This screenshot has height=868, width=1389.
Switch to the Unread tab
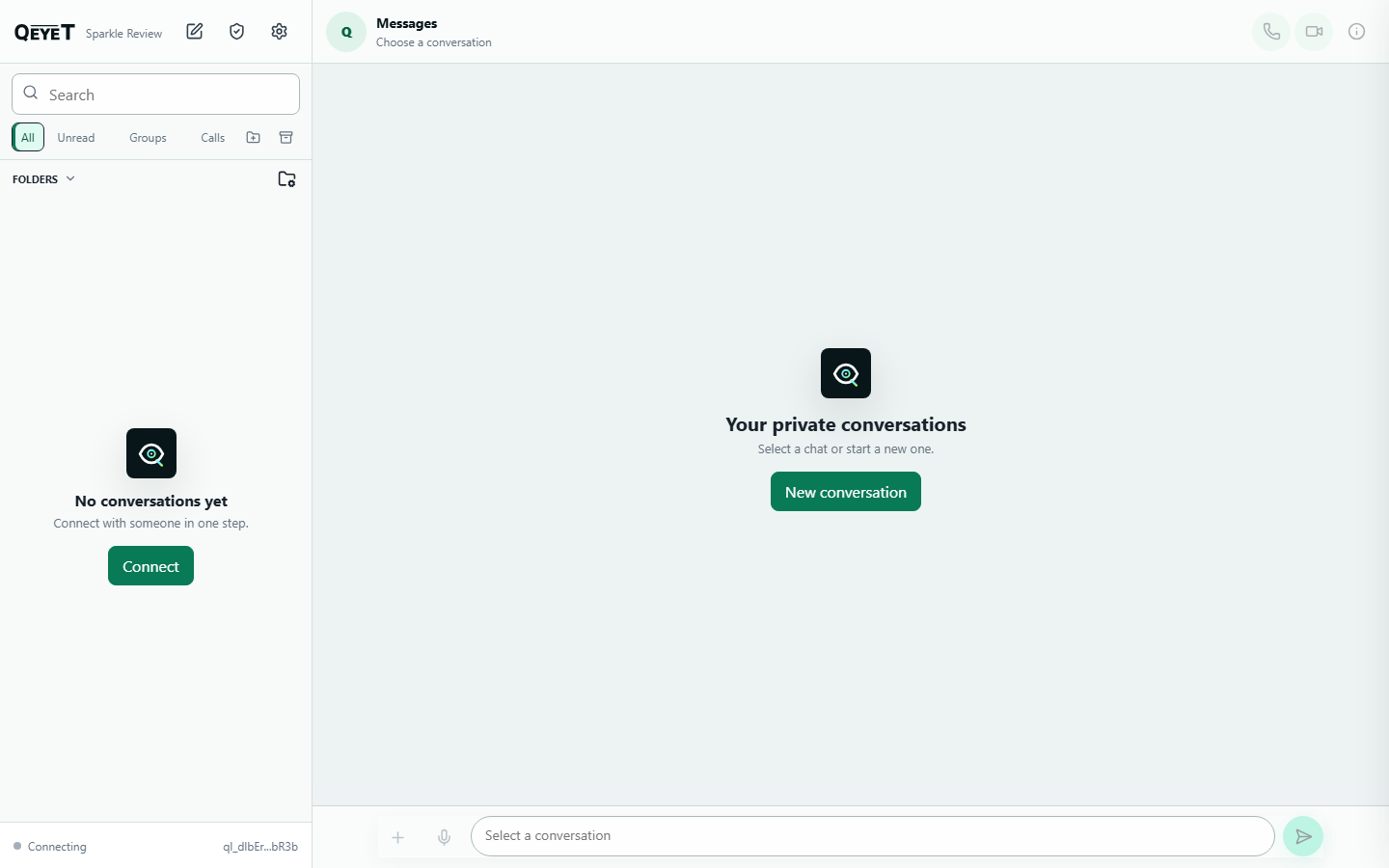point(76,138)
